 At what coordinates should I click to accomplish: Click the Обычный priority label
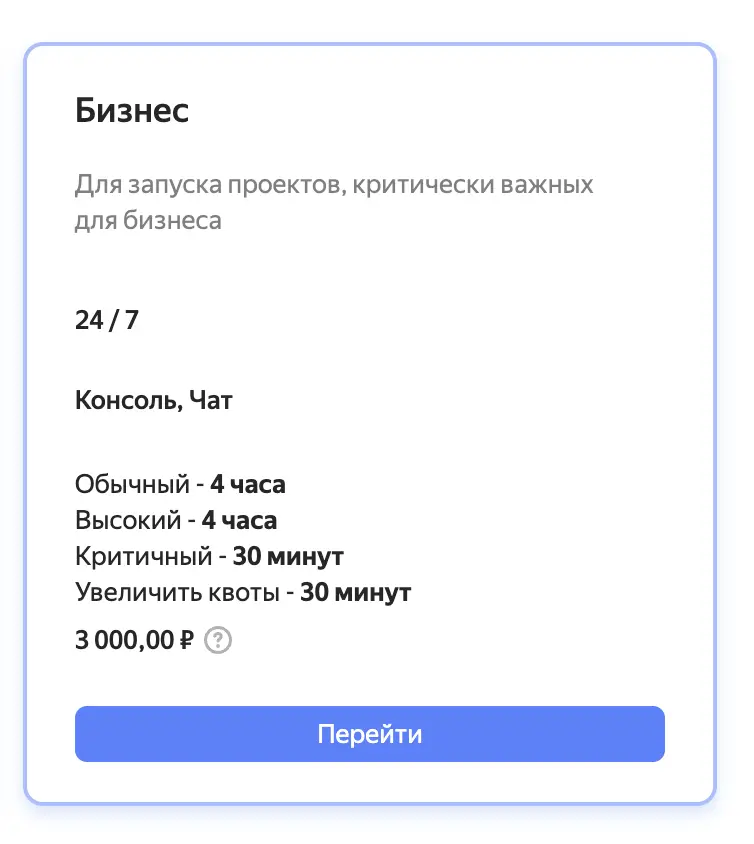pyautogui.click(x=132, y=485)
